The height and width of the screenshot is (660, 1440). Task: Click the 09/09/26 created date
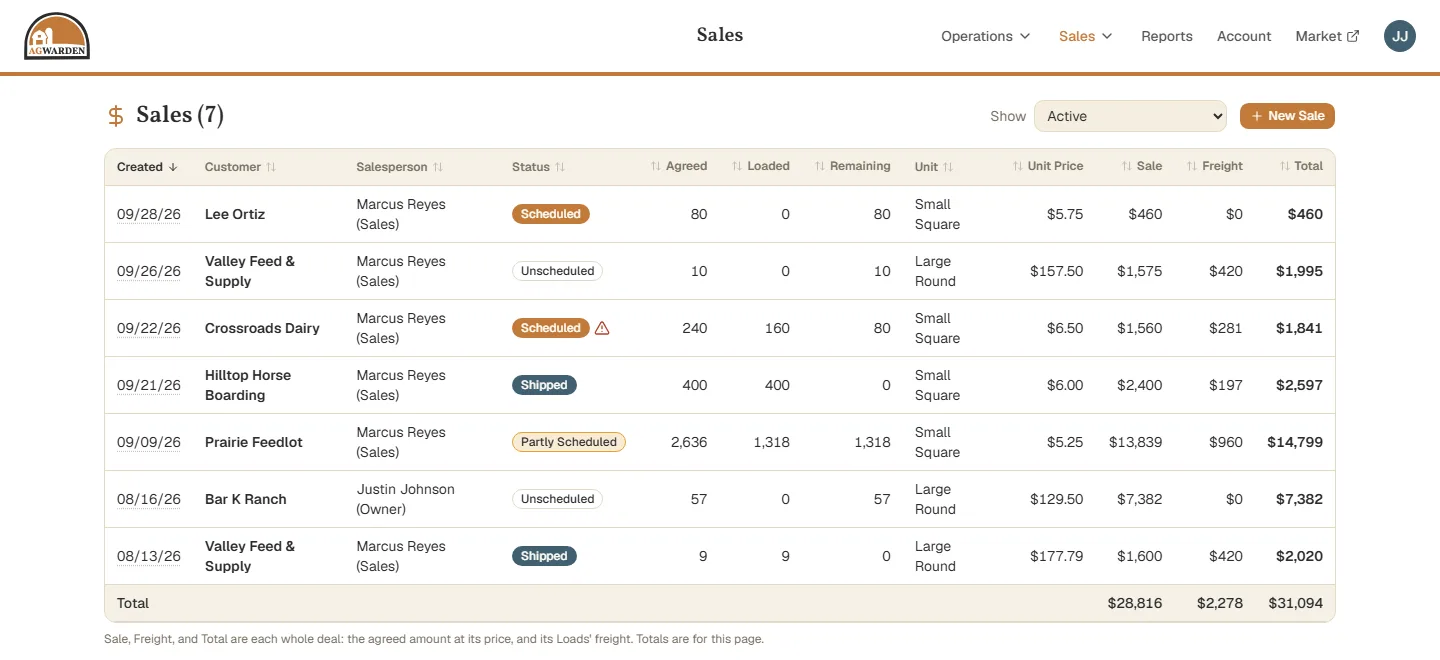coord(149,442)
